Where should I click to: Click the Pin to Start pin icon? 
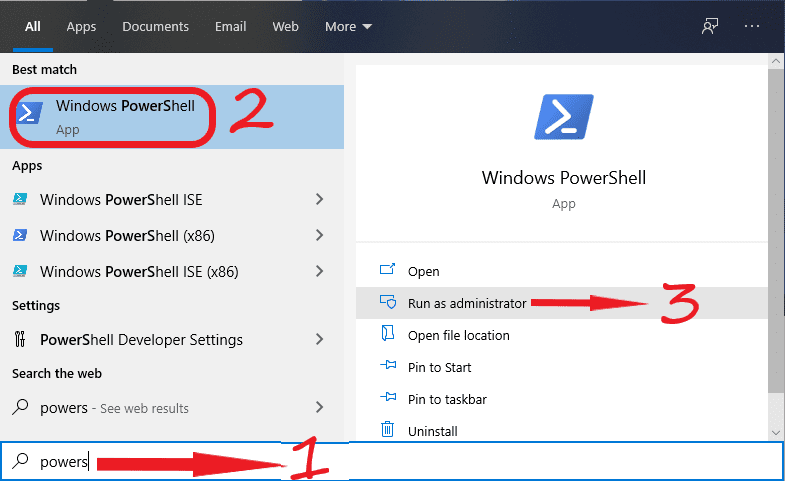388,365
